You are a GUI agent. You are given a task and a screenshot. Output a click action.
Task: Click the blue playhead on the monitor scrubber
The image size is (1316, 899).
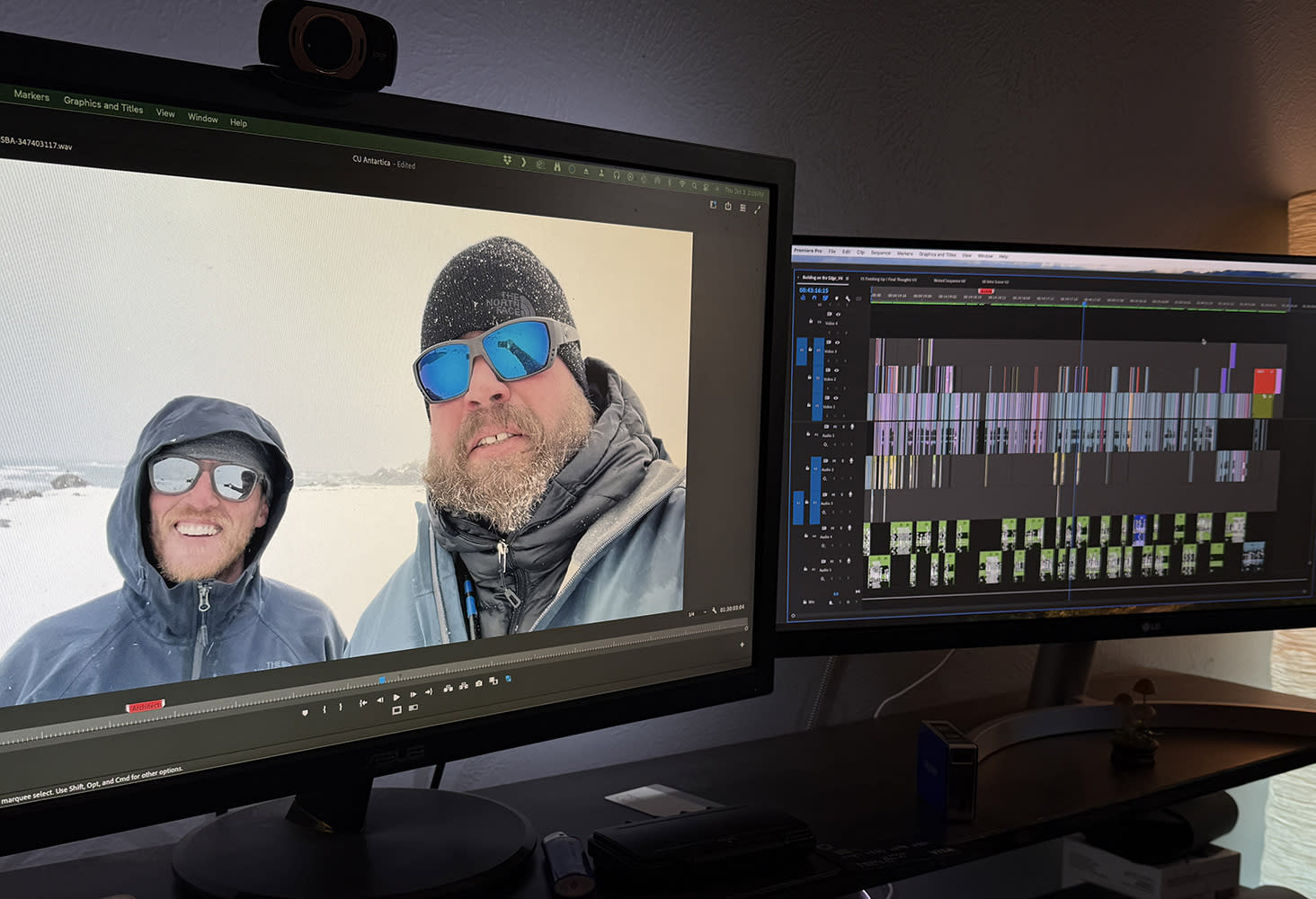[382, 681]
